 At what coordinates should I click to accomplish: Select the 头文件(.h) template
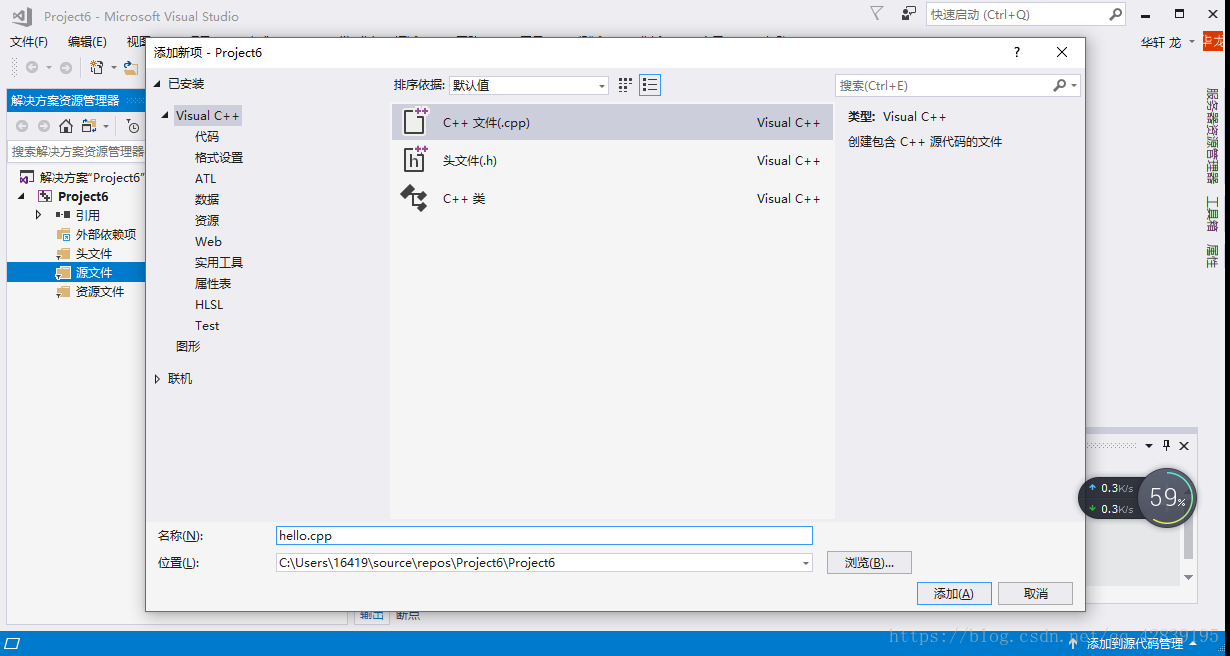[x=612, y=160]
